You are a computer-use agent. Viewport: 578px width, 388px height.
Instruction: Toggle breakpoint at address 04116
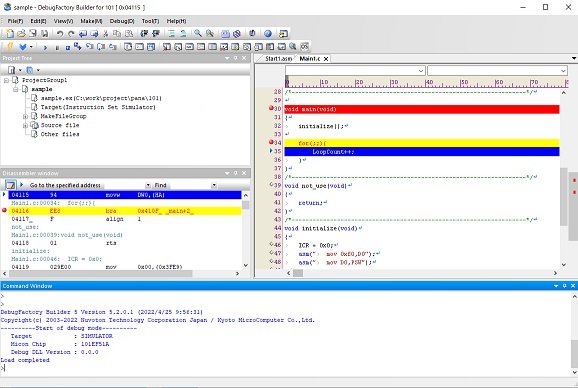tap(4, 210)
